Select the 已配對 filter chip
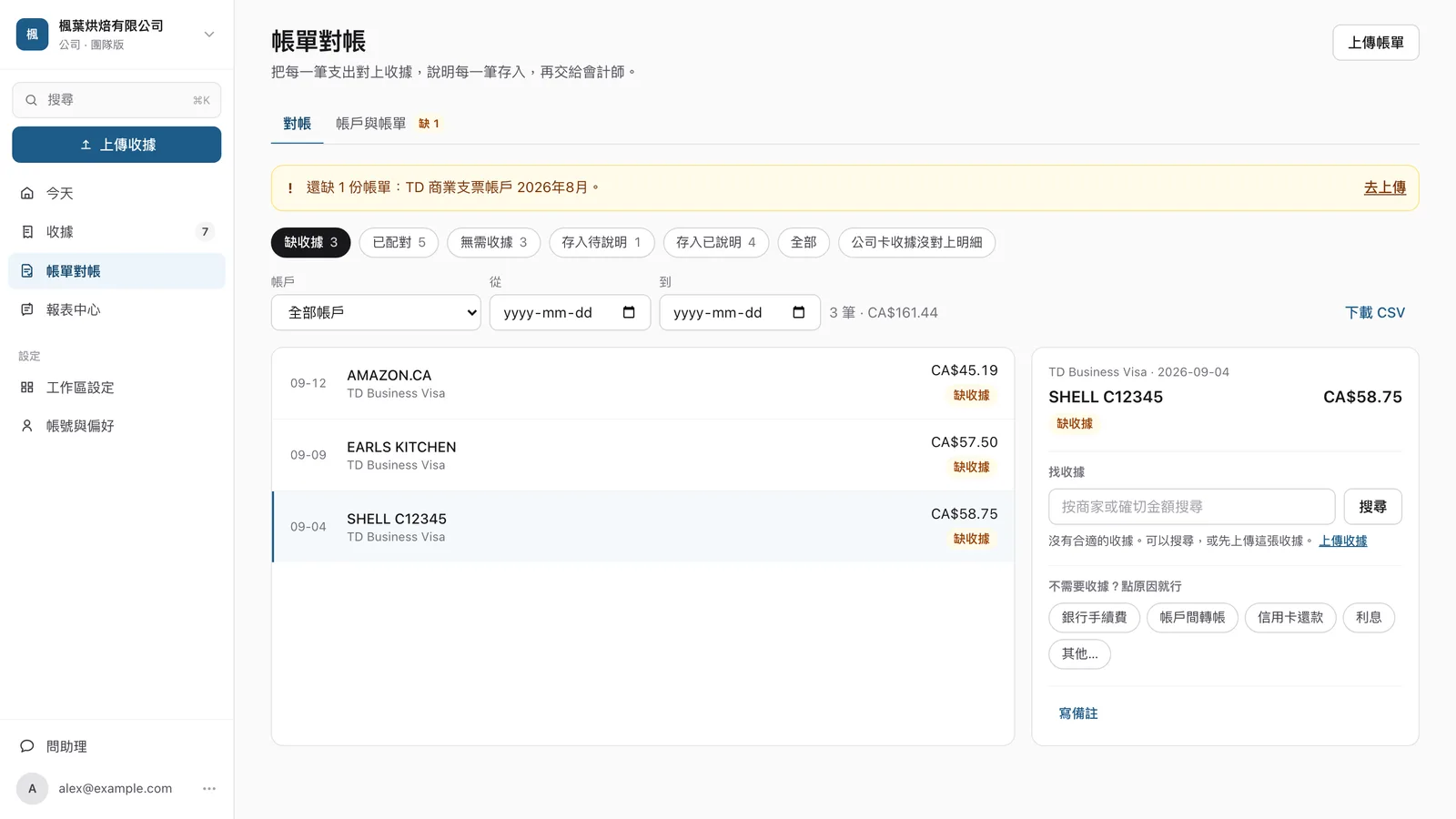1456x819 pixels. (399, 242)
